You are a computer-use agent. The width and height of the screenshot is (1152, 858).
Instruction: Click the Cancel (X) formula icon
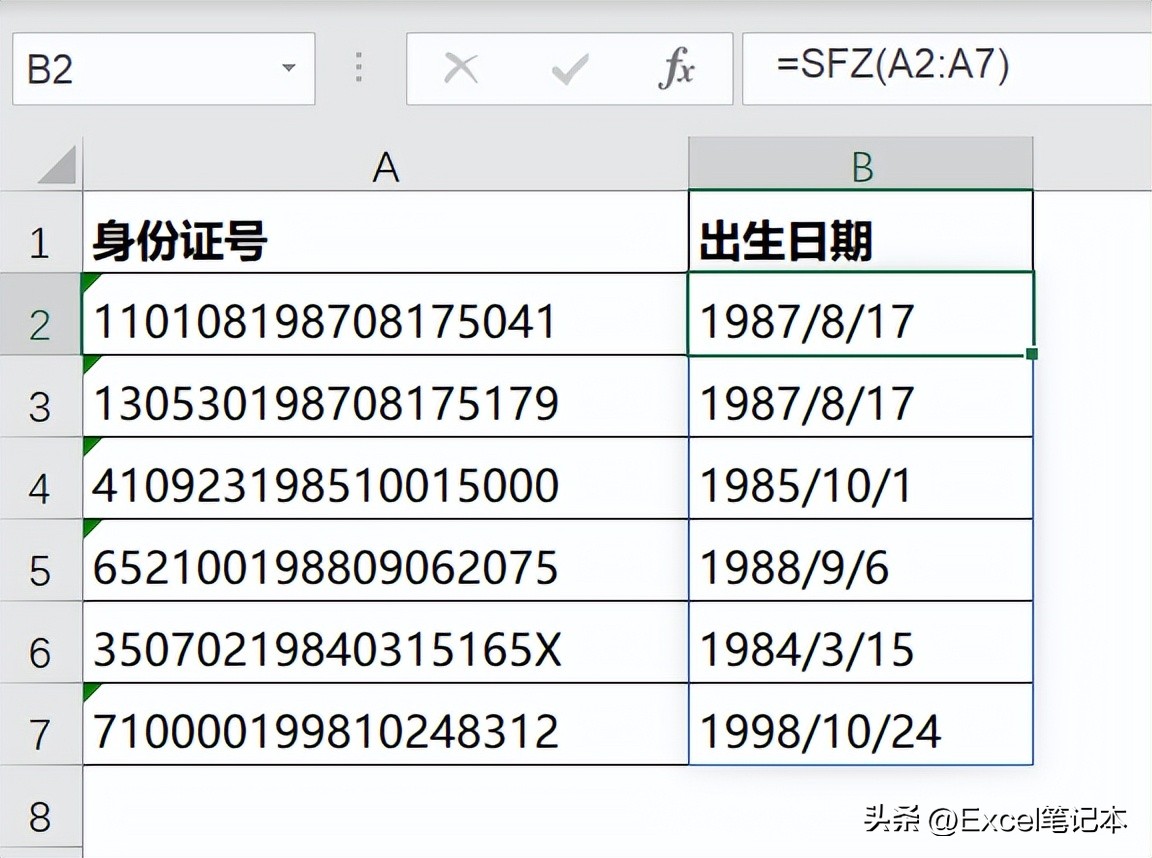pos(460,69)
